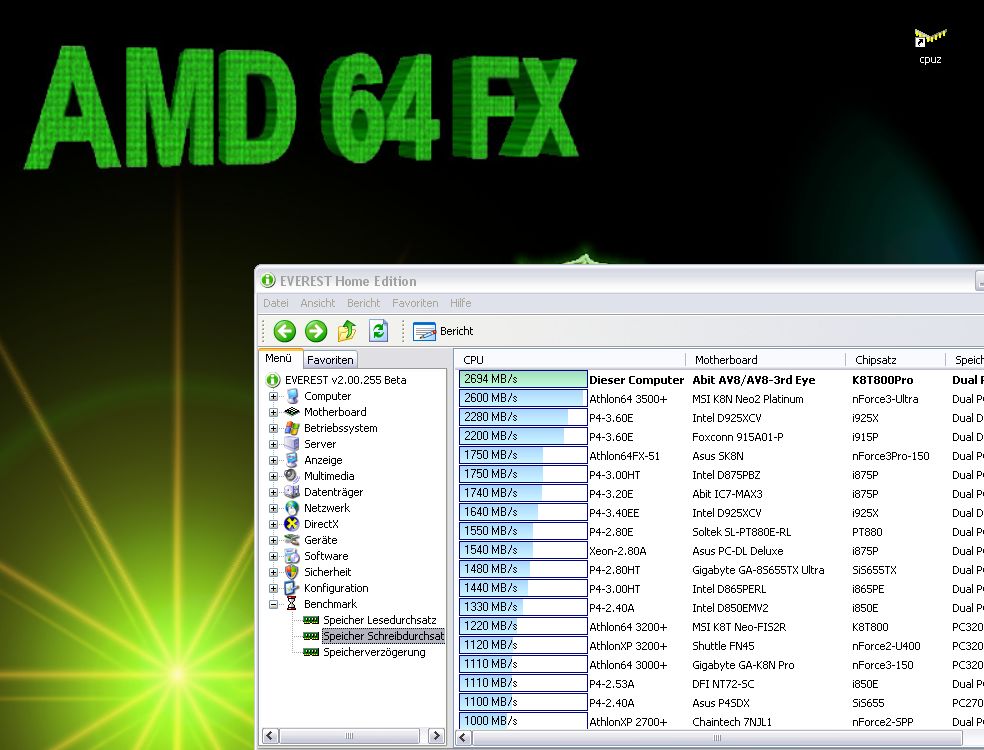Select Speicher Schreibdurchsatz benchmark item
The height and width of the screenshot is (750, 984).
tap(383, 636)
